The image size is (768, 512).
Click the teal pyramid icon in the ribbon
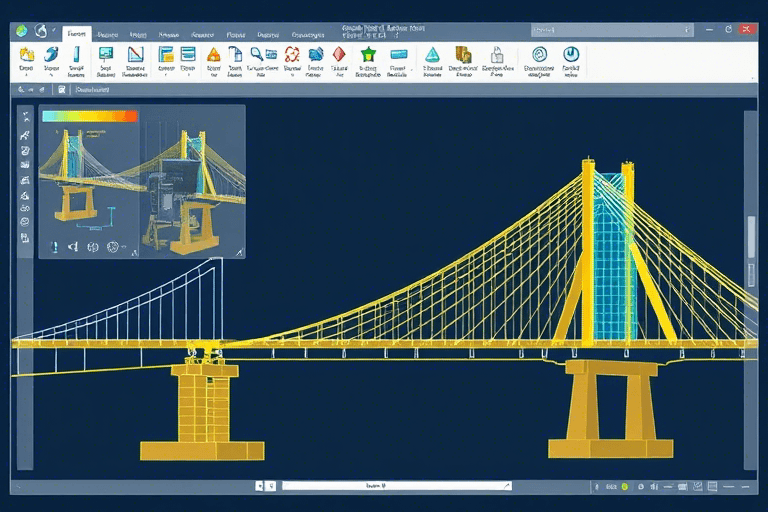pos(432,55)
